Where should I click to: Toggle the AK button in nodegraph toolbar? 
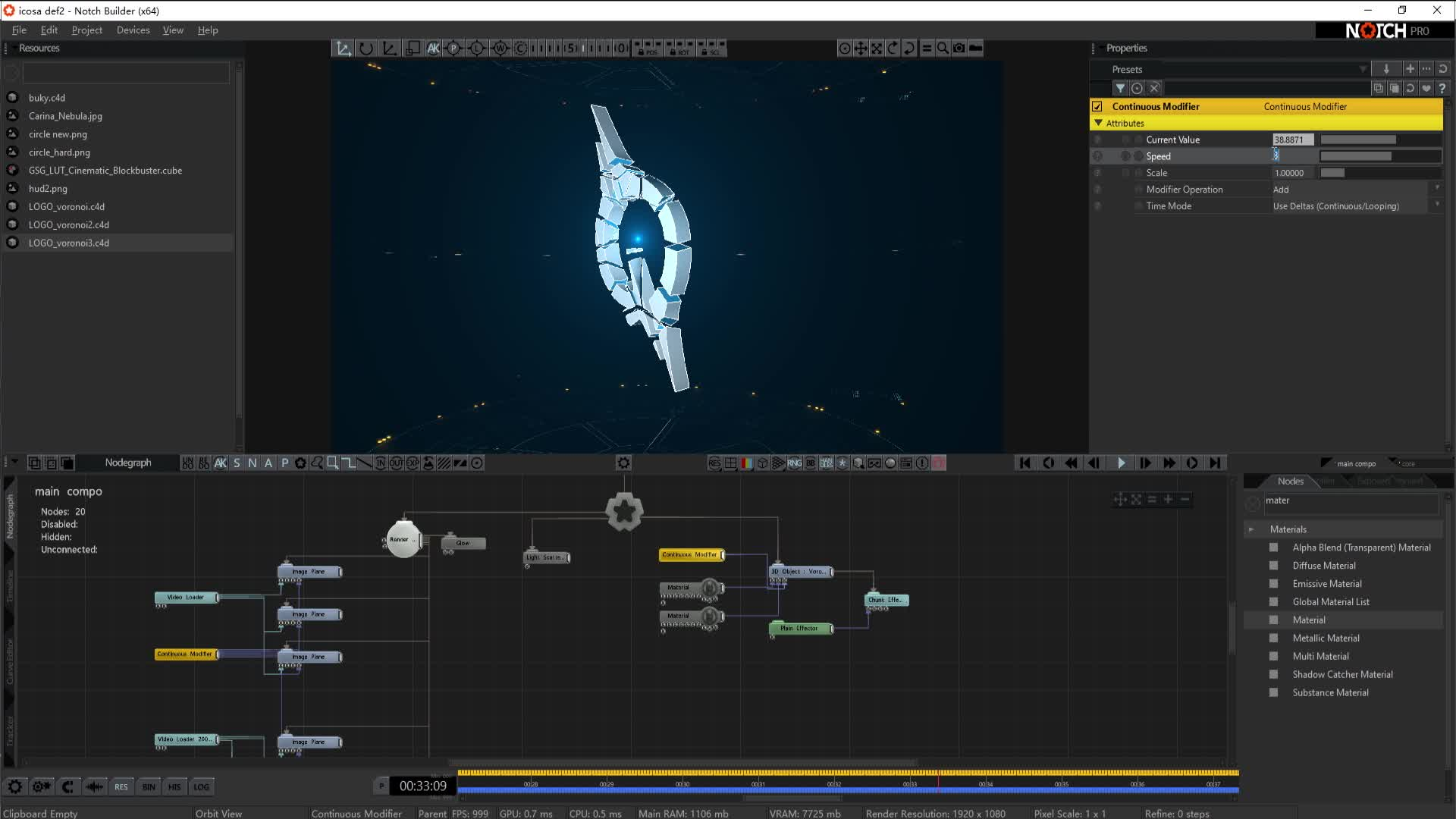click(221, 463)
